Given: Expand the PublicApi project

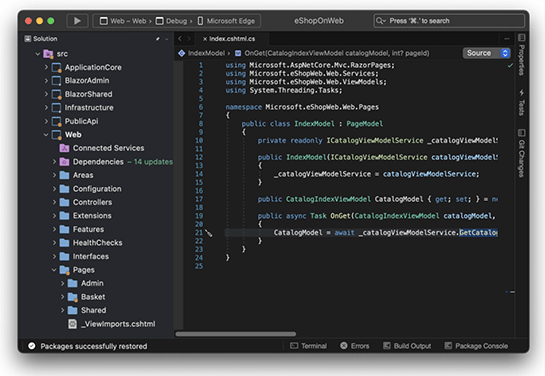Looking at the screenshot, I should (46, 121).
